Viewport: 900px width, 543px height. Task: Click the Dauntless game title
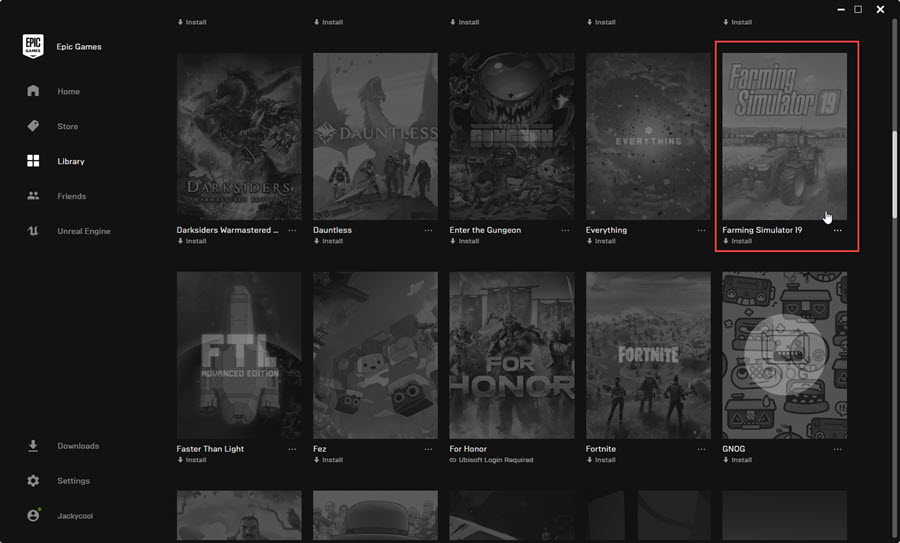332,230
